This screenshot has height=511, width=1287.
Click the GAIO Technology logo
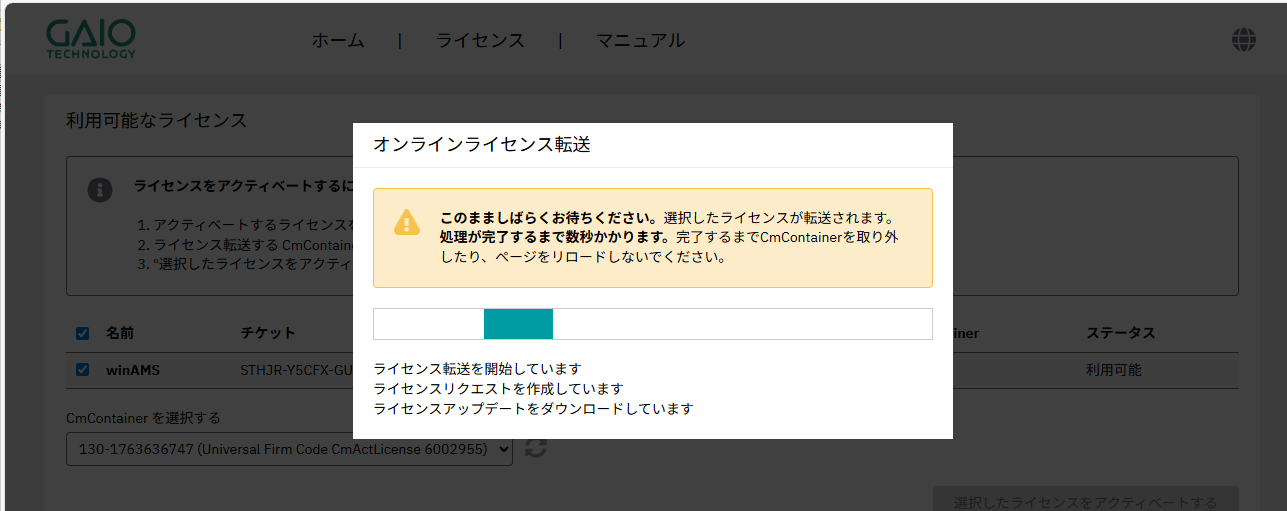[x=91, y=40]
